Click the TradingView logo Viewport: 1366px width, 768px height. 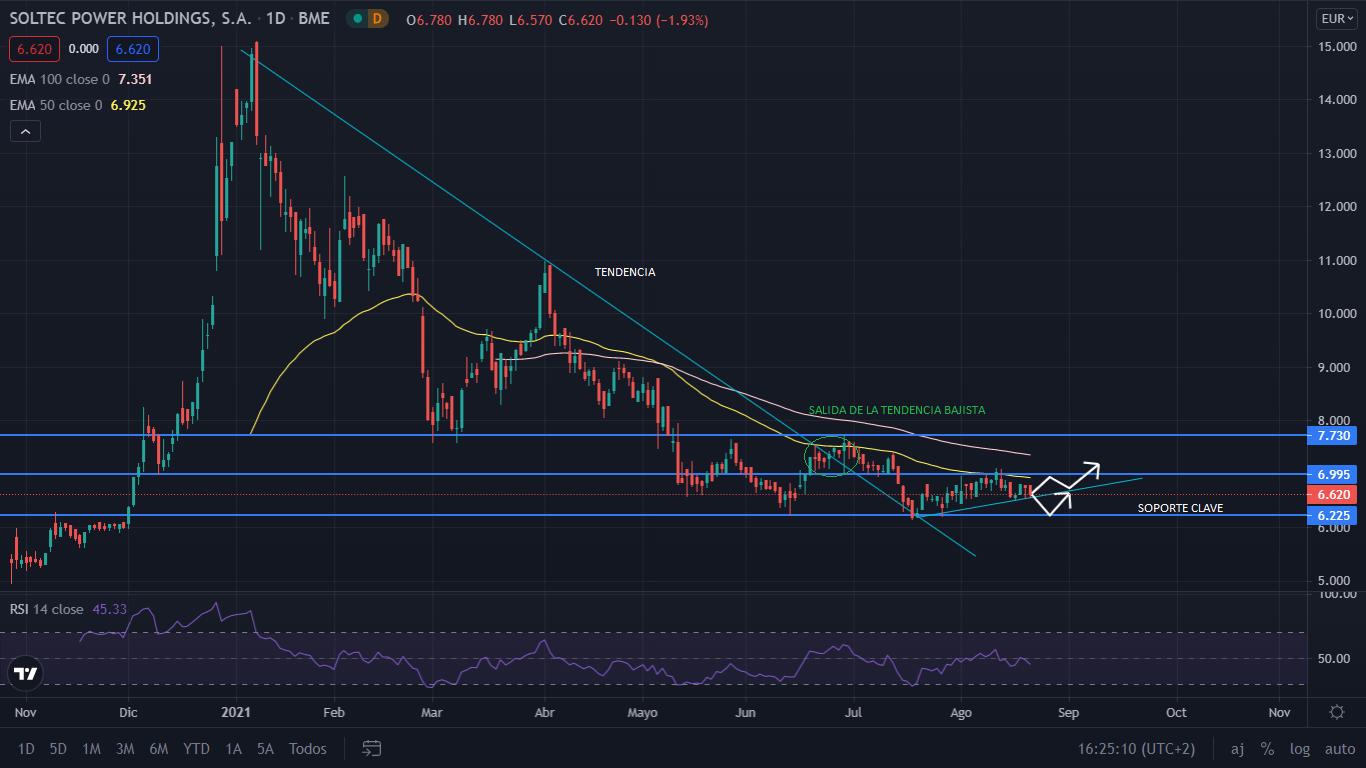pyautogui.click(x=26, y=674)
